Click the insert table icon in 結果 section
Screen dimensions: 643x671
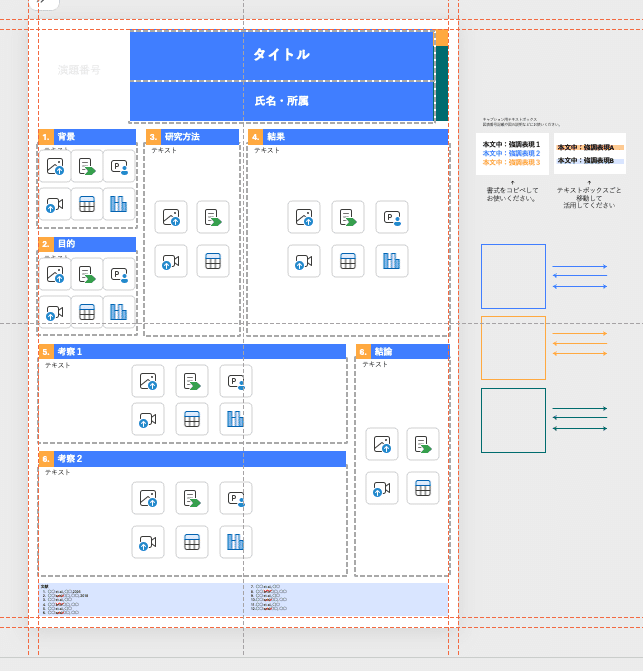coord(348,261)
